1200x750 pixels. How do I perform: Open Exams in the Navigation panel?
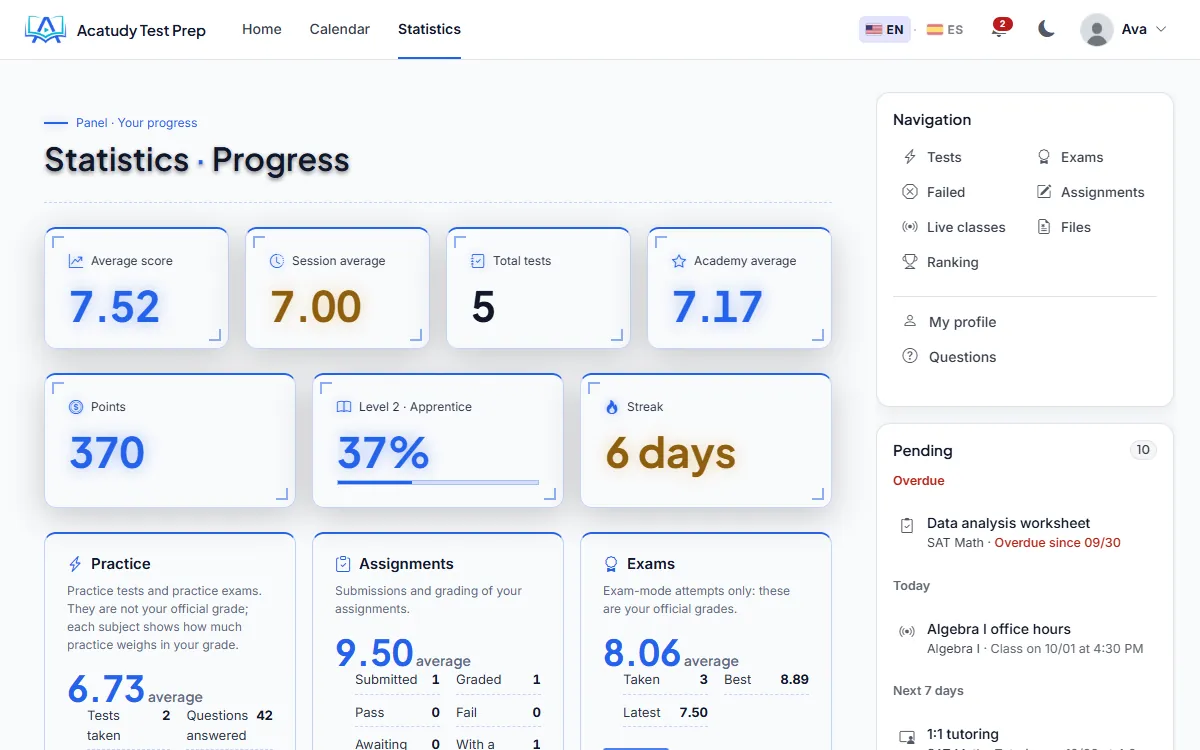click(1070, 157)
